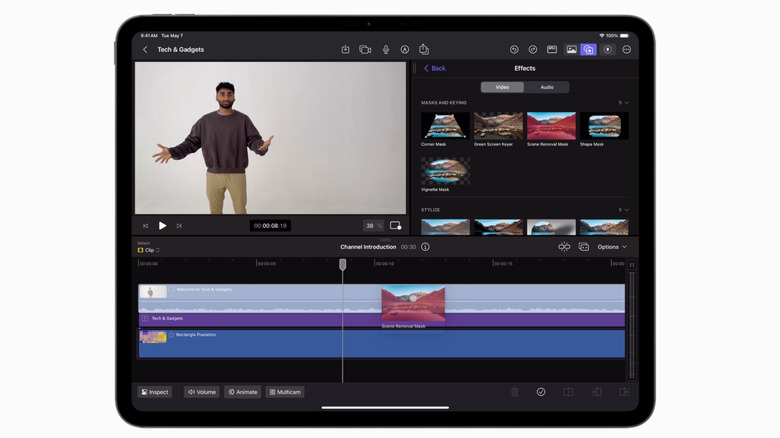
Task: Toggle the Multicam button
Action: point(285,392)
